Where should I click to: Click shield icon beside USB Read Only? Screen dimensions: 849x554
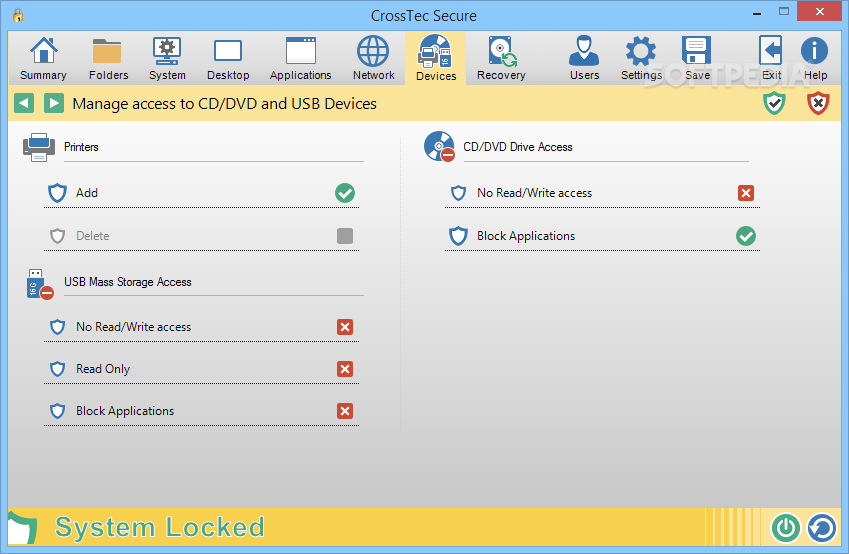(x=57, y=369)
